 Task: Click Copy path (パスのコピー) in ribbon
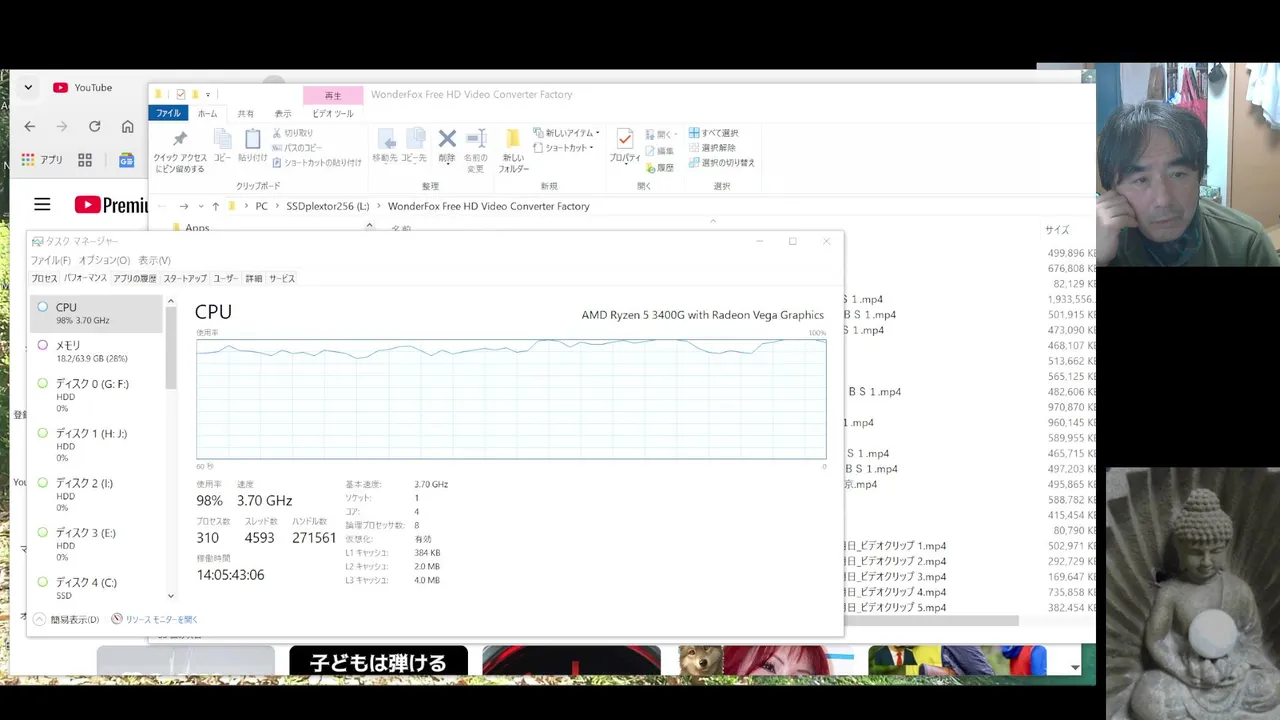click(x=297, y=148)
